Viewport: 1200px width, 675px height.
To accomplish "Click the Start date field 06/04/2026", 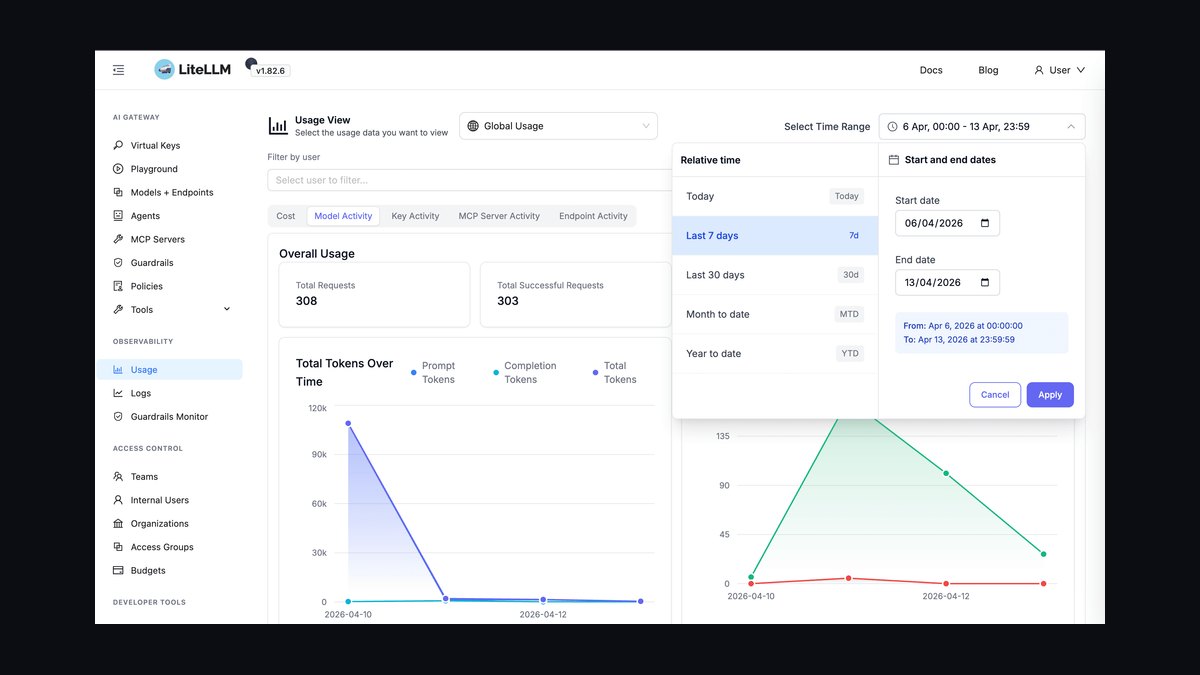I will click(x=947, y=223).
